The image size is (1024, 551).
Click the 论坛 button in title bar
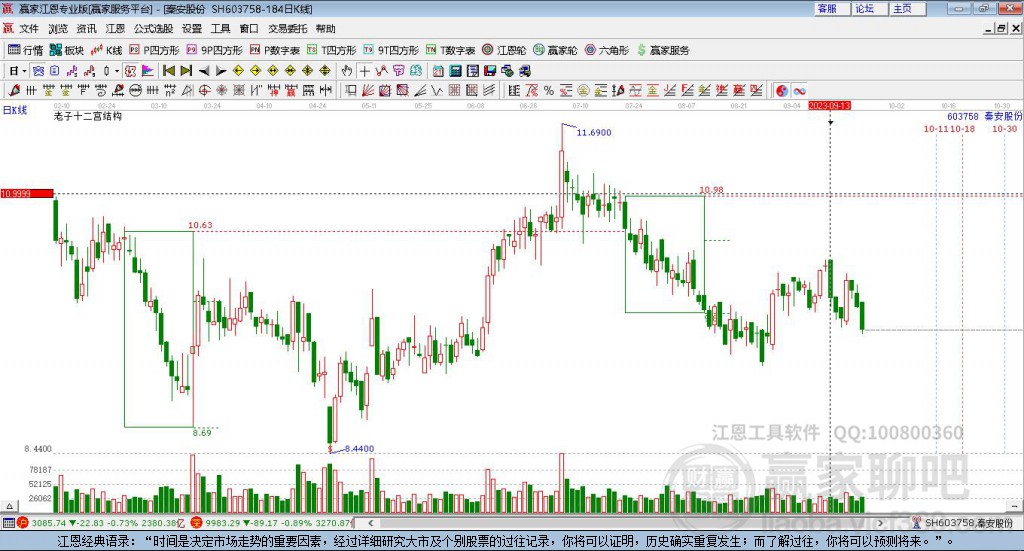click(870, 8)
